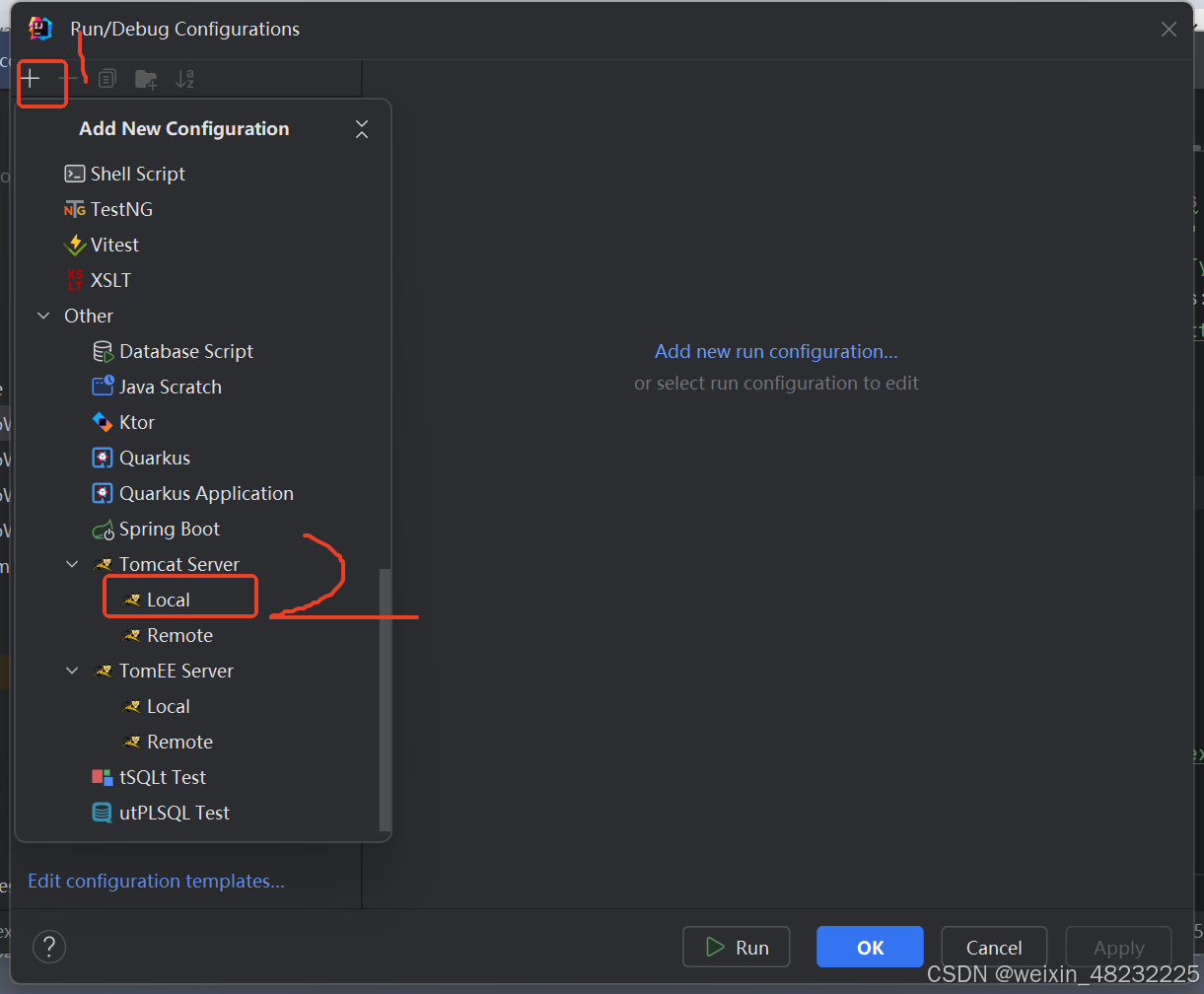Click the Quarkus icon
Image resolution: width=1204 pixels, height=994 pixels.
[103, 458]
